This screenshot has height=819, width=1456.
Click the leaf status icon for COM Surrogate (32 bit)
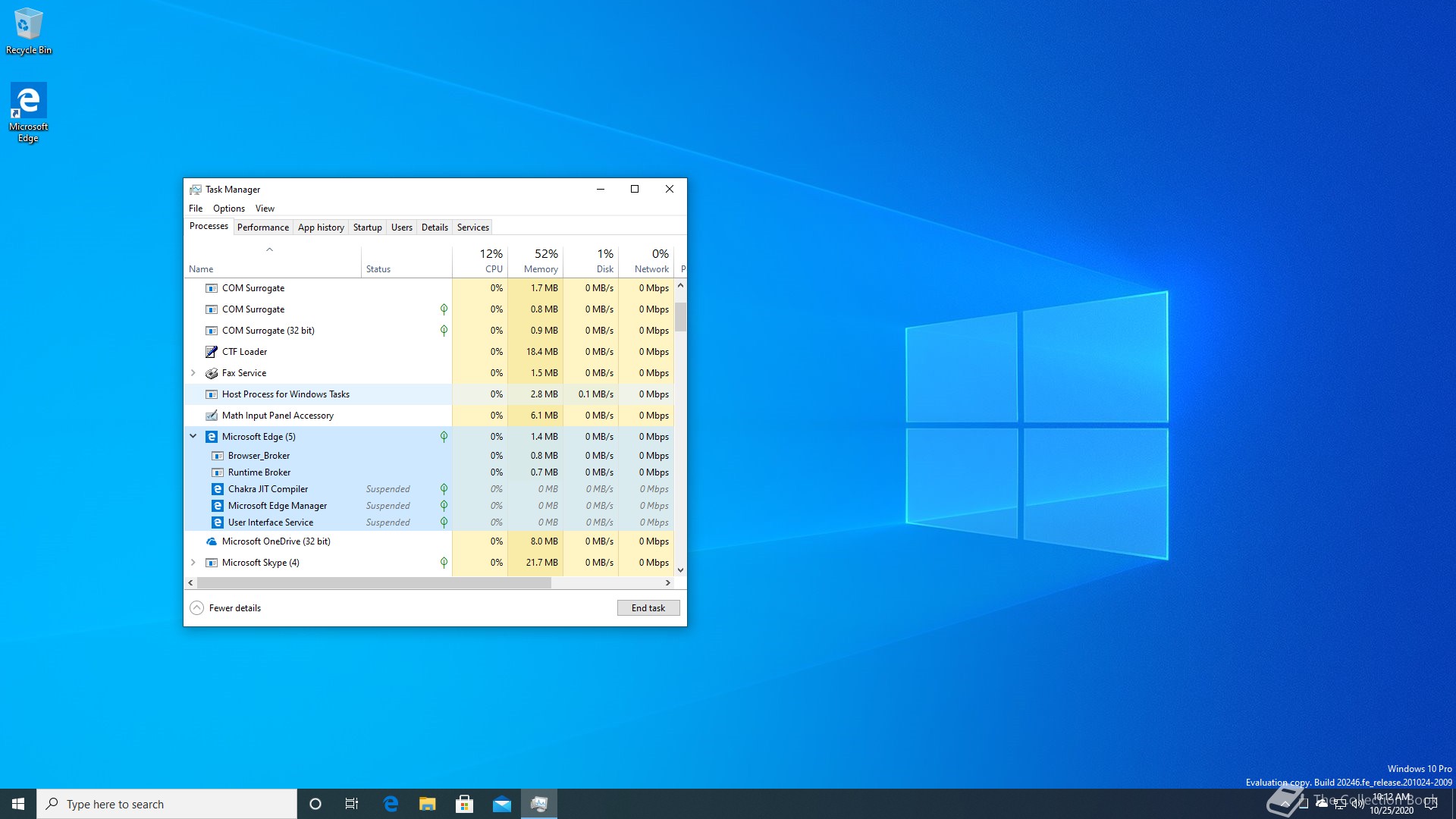click(x=444, y=331)
